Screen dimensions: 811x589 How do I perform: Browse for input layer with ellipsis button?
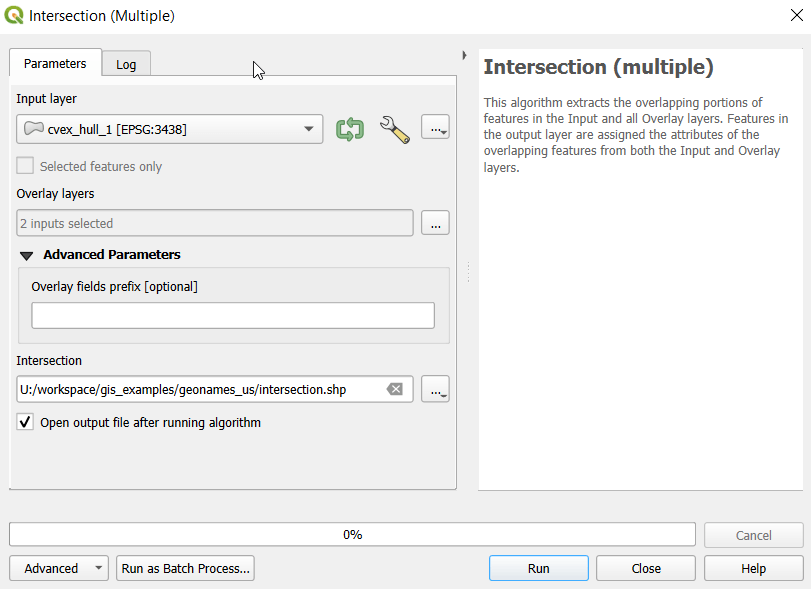click(435, 129)
